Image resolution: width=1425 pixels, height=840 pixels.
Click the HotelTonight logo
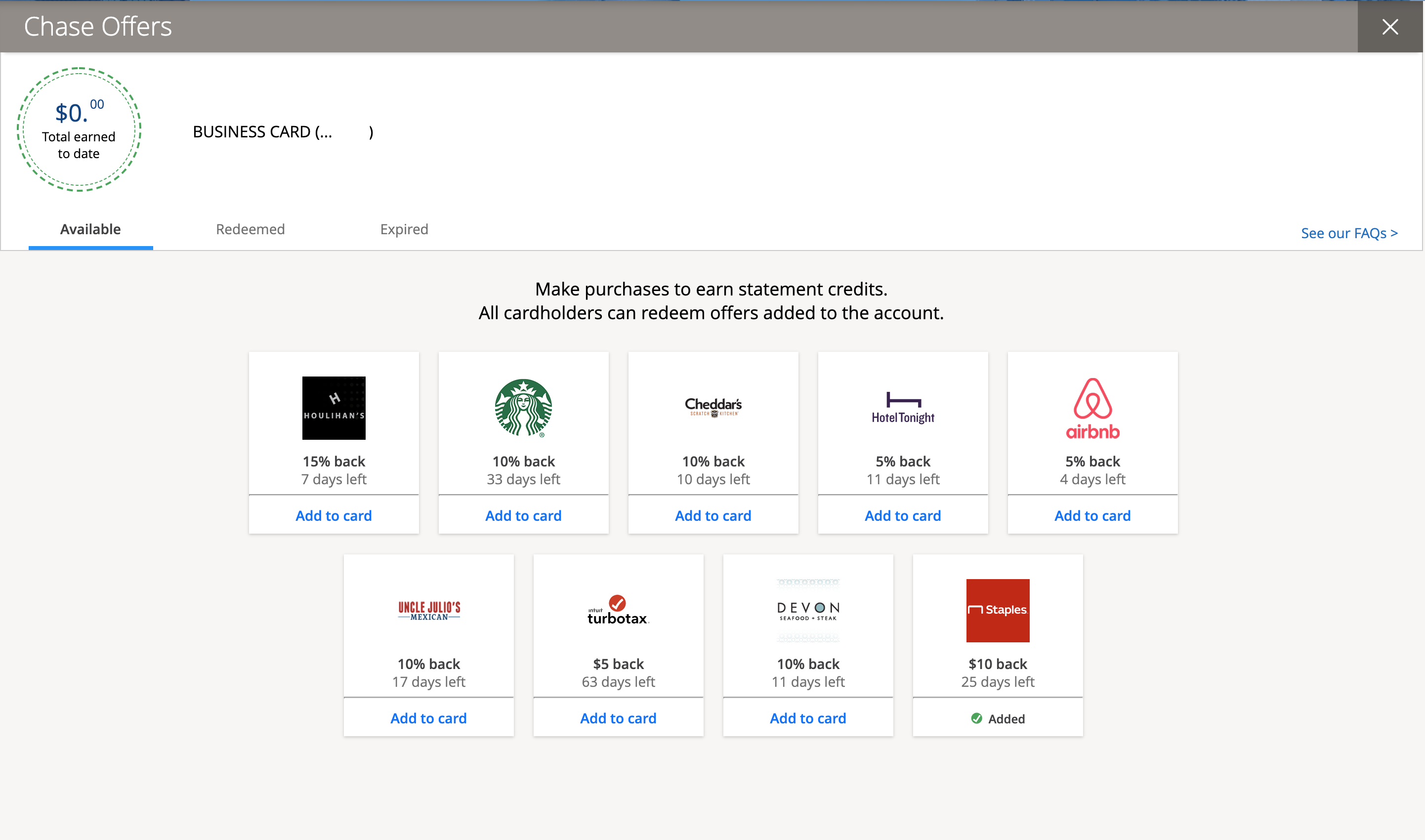pyautogui.click(x=903, y=408)
